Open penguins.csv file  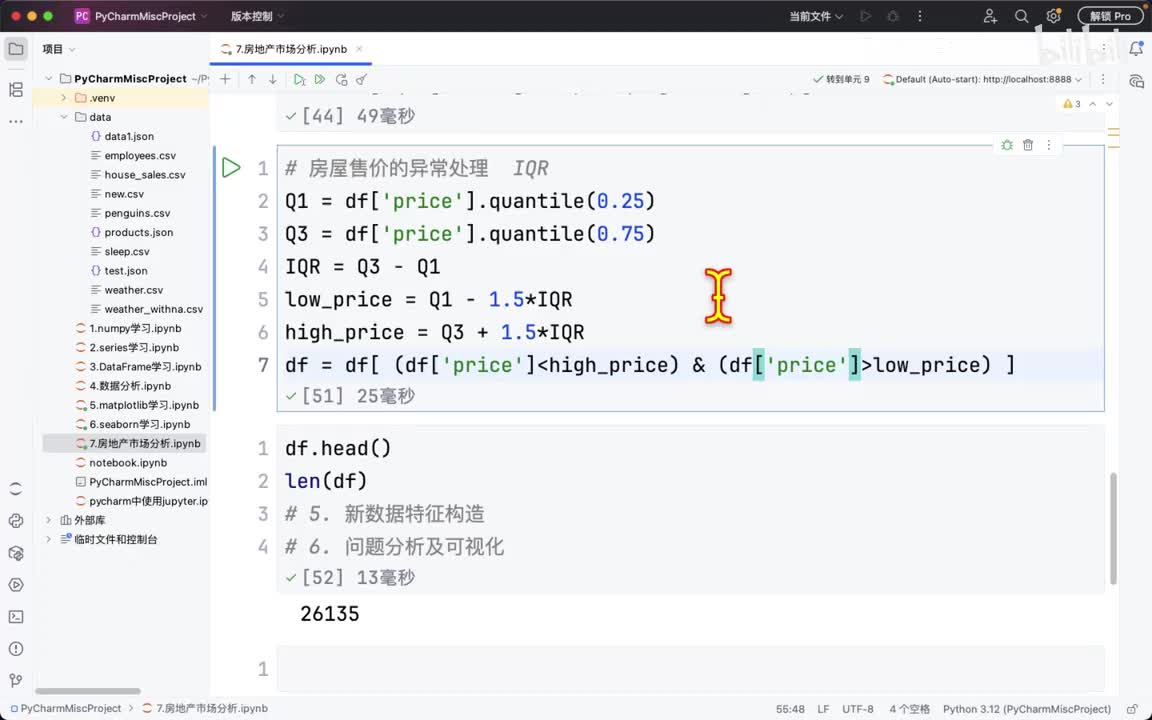137,213
